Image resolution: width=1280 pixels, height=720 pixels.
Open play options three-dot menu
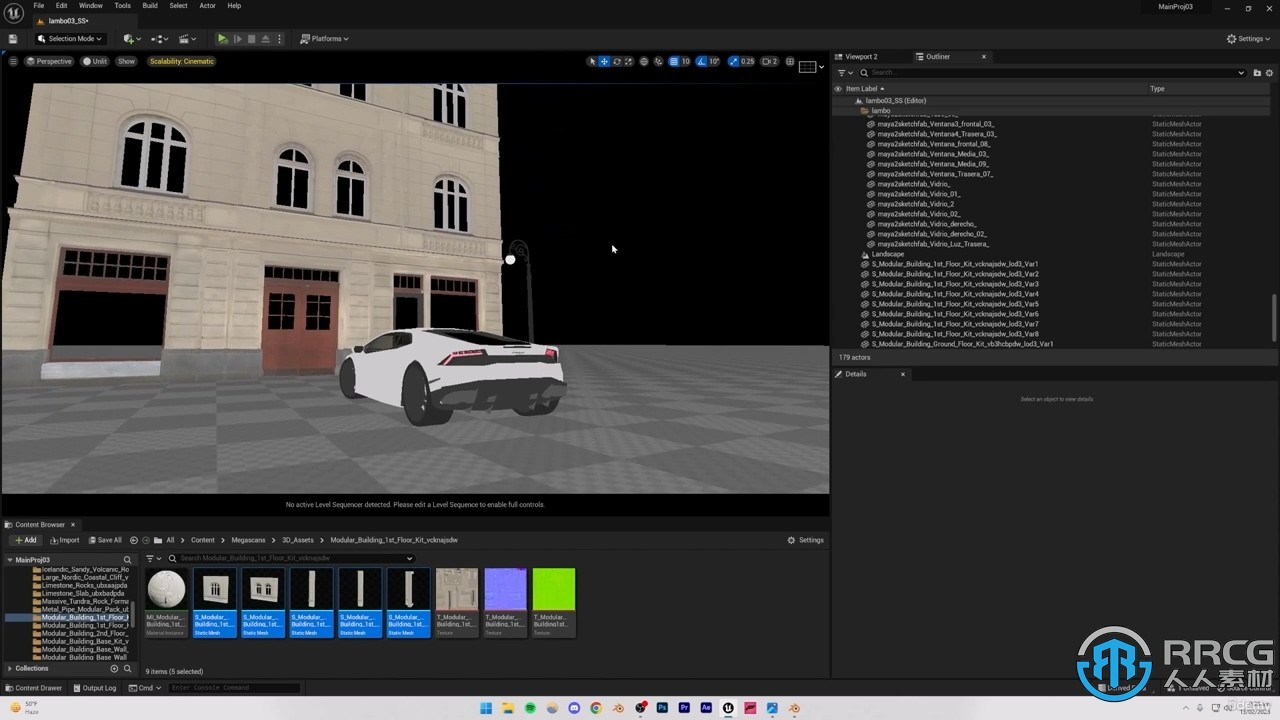pyautogui.click(x=278, y=39)
